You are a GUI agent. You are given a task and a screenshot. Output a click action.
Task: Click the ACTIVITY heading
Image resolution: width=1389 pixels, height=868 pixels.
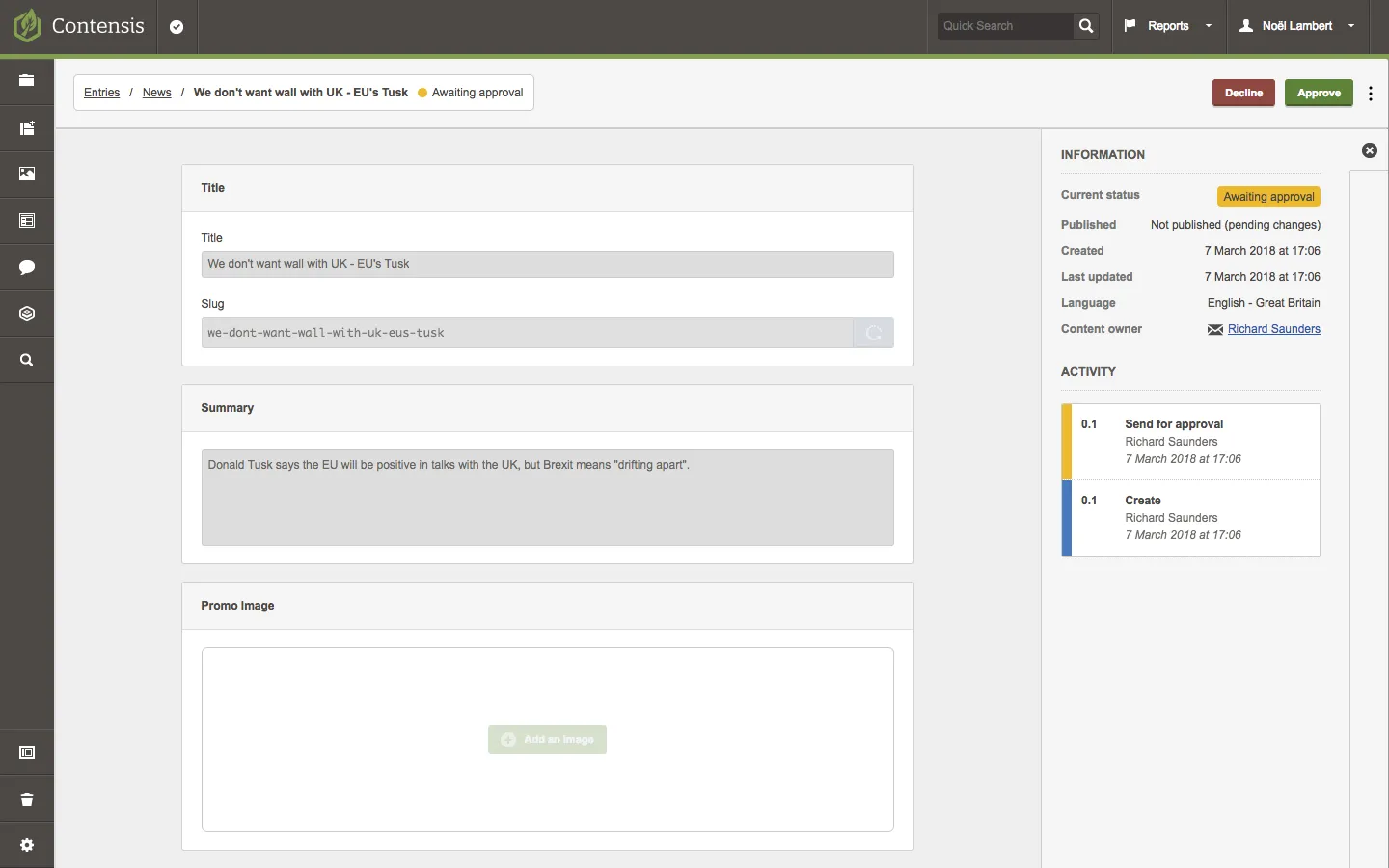[x=1088, y=371]
